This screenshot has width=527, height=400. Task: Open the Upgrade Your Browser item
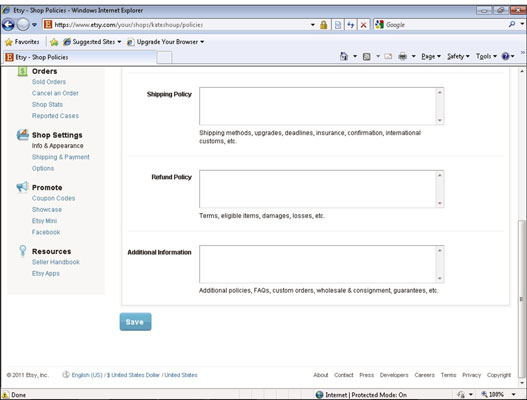166,42
